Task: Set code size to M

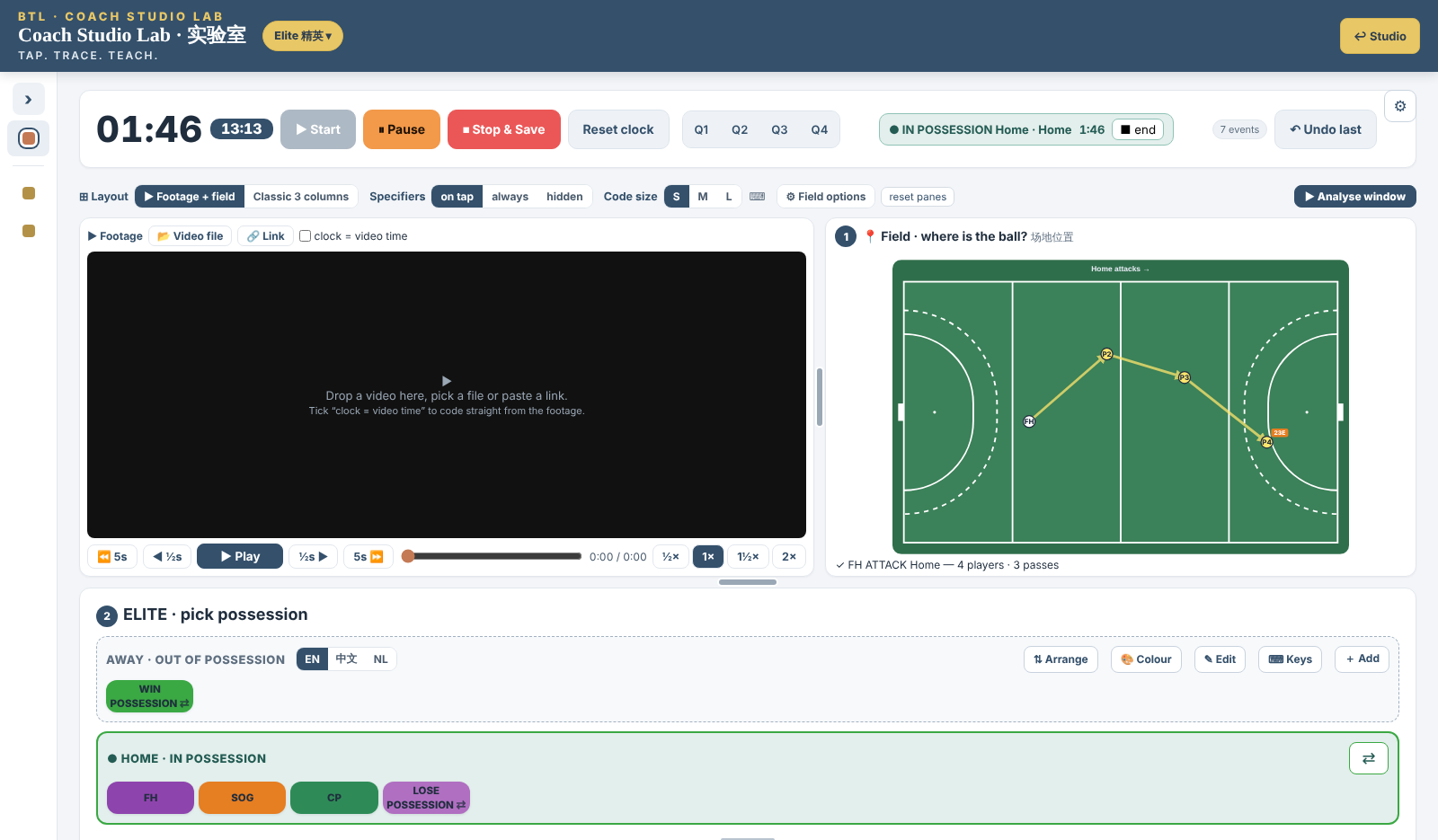Action: tap(703, 196)
